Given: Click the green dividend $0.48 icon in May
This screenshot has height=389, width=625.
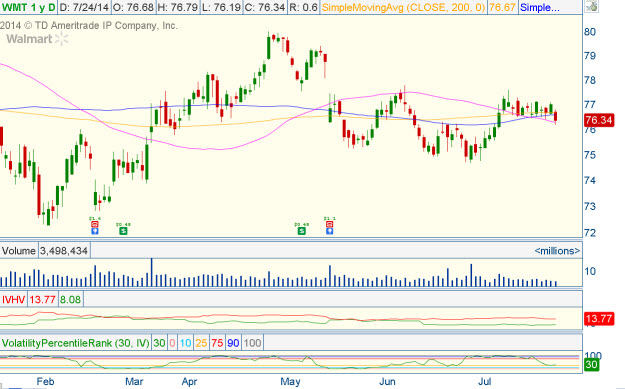Looking at the screenshot, I should click(x=302, y=231).
